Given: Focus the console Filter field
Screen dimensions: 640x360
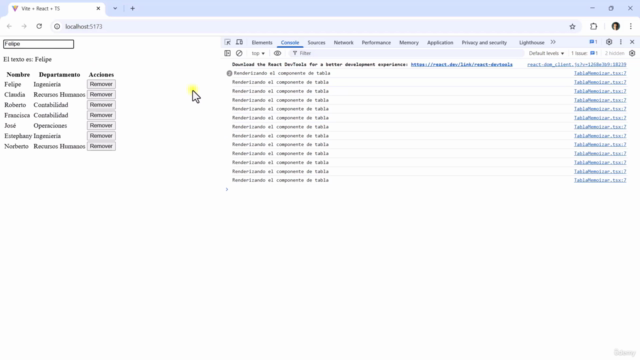Looking at the screenshot, I should point(407,53).
